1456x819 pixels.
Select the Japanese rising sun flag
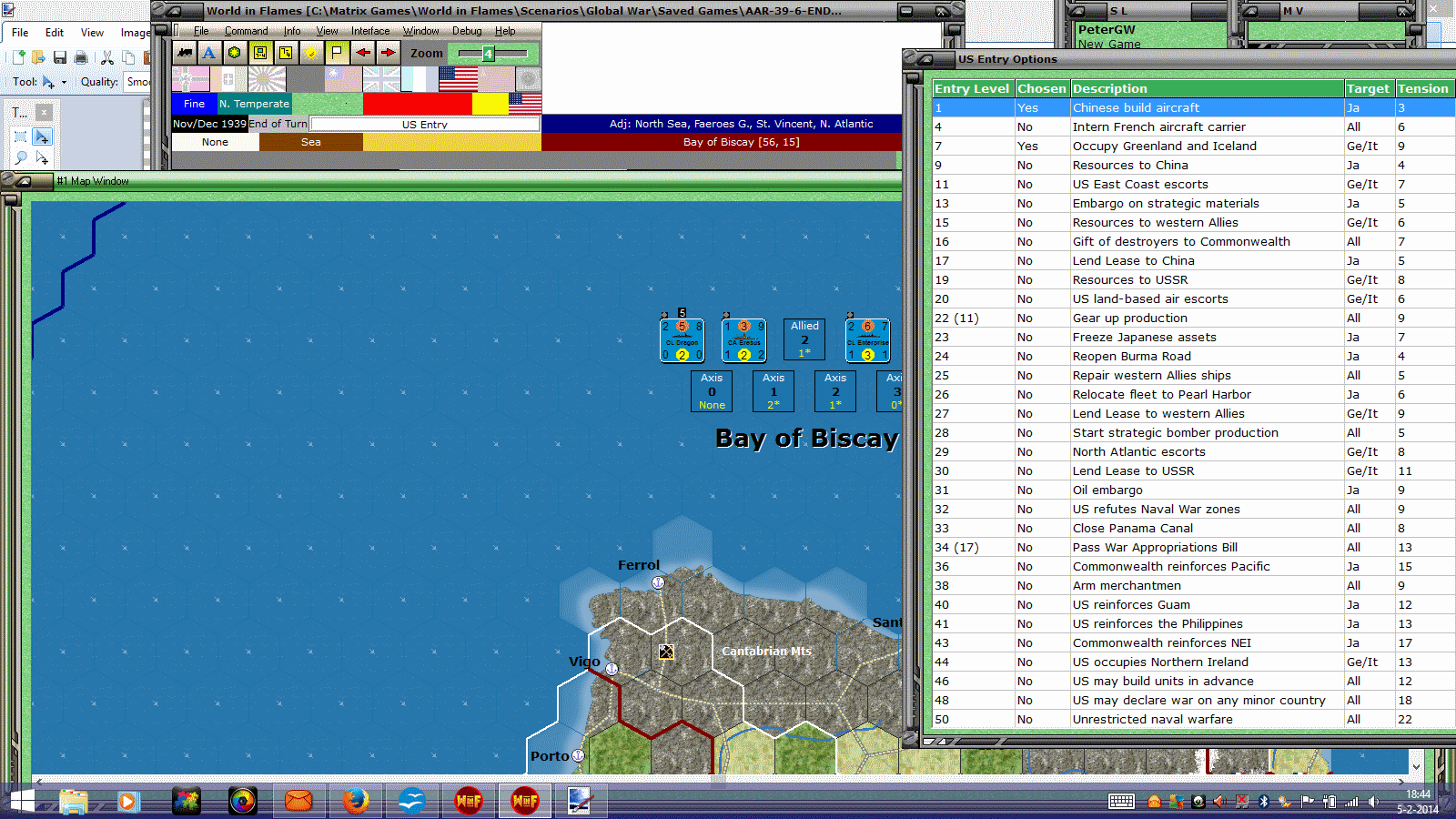(268, 79)
